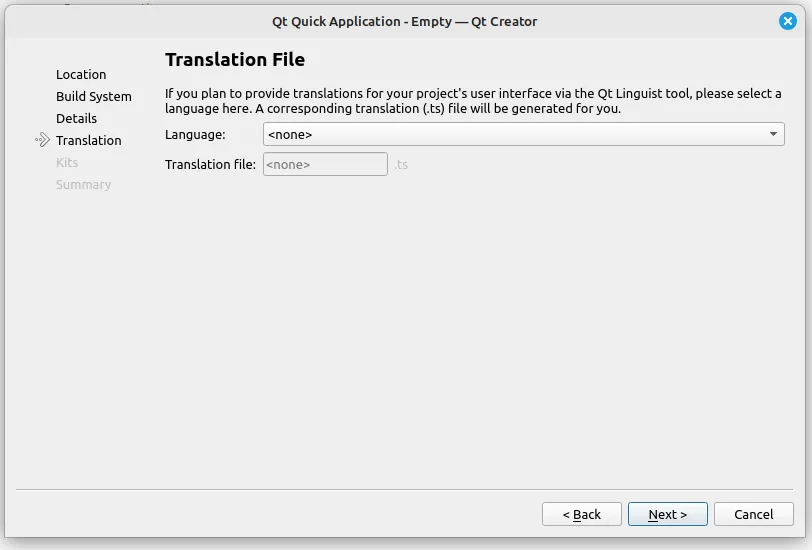Select the Kits wizard step

(67, 163)
